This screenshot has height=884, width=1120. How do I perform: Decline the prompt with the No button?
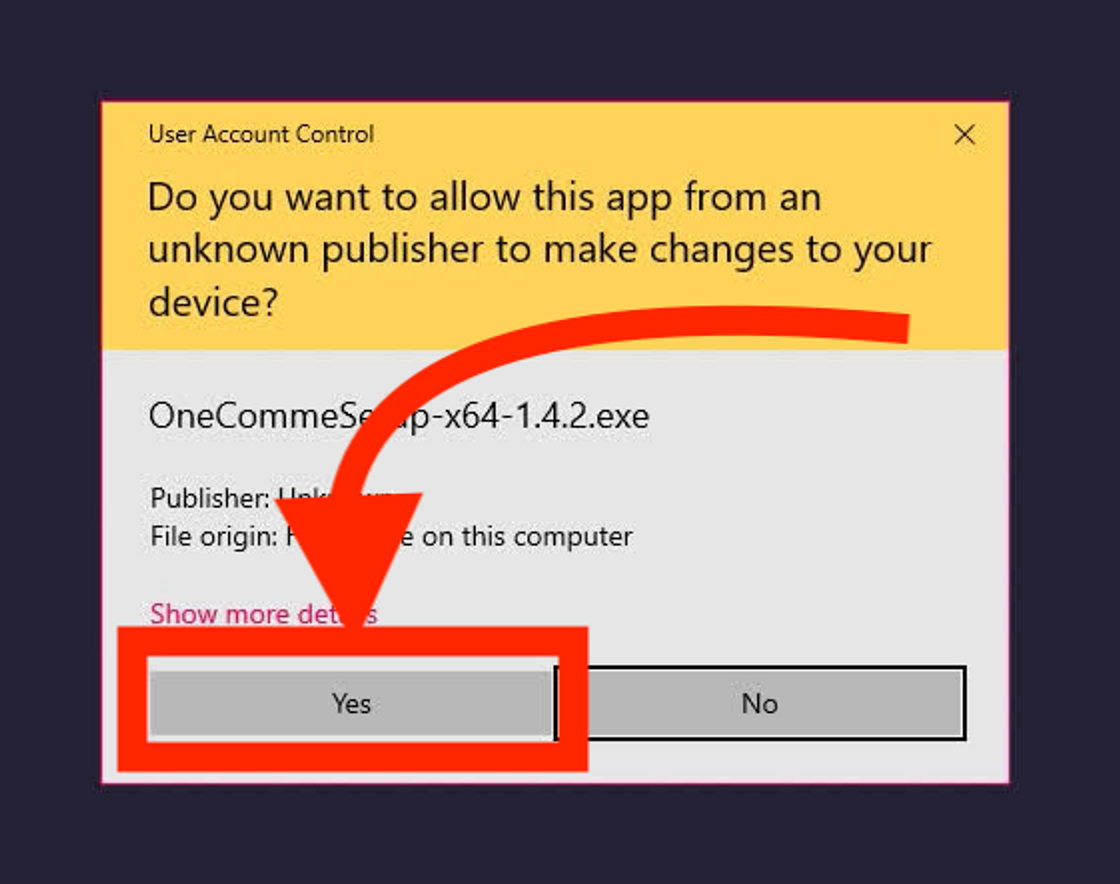click(x=760, y=703)
